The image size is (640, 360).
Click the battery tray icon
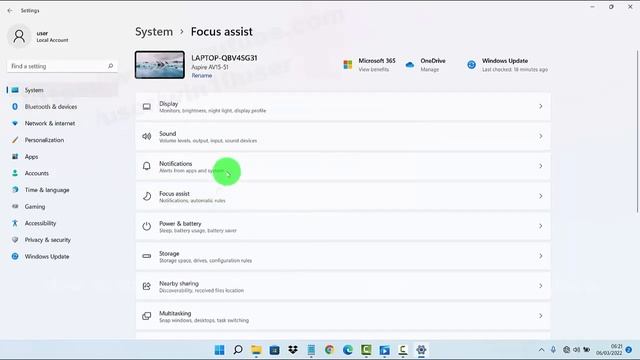[x=587, y=350]
